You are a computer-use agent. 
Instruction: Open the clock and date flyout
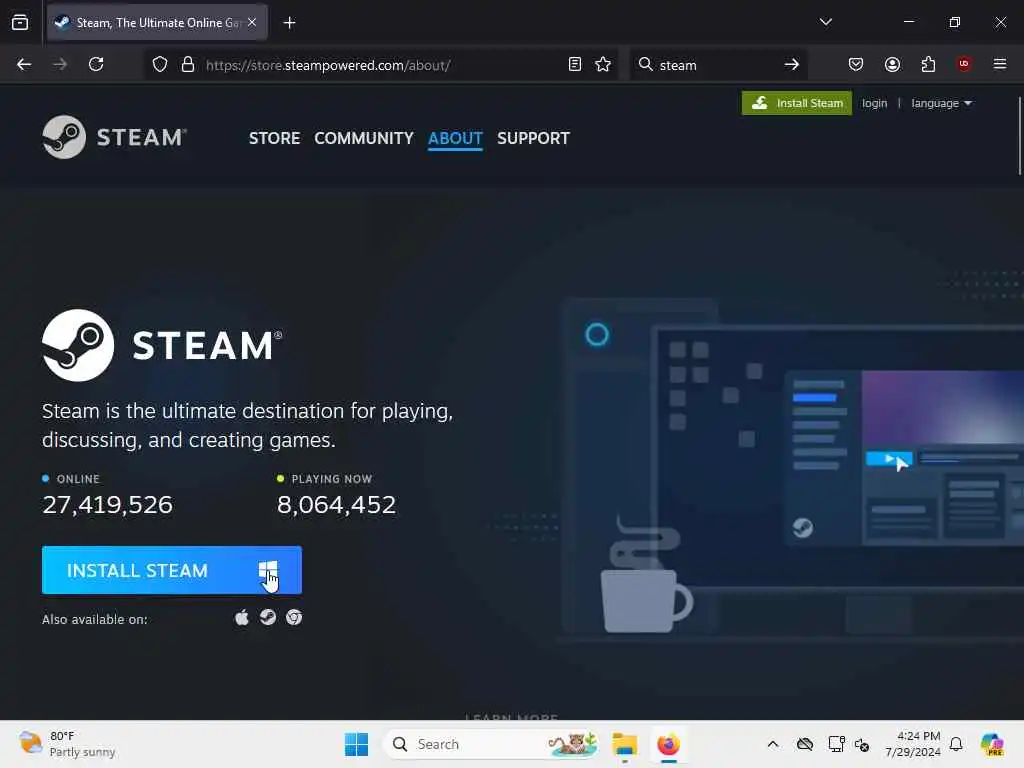point(912,744)
